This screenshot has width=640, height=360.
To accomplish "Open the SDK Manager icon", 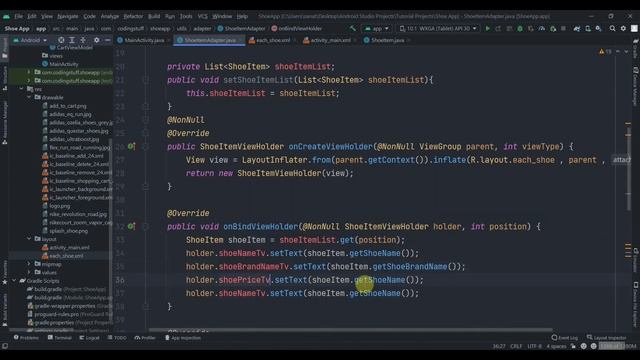I will point(598,29).
